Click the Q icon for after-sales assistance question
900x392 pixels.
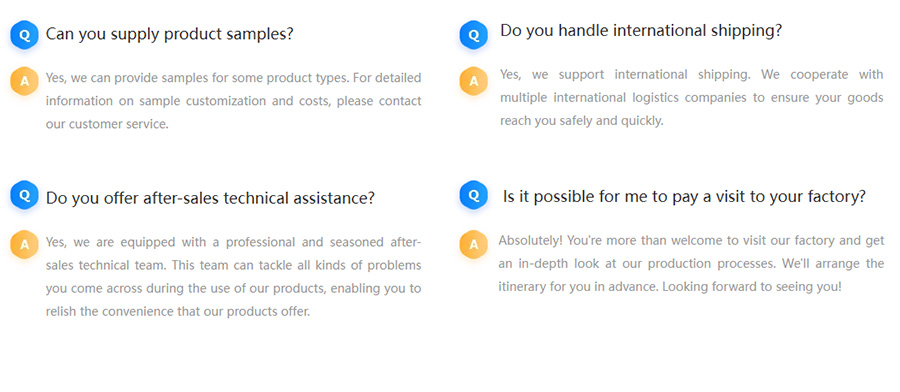coord(24,195)
